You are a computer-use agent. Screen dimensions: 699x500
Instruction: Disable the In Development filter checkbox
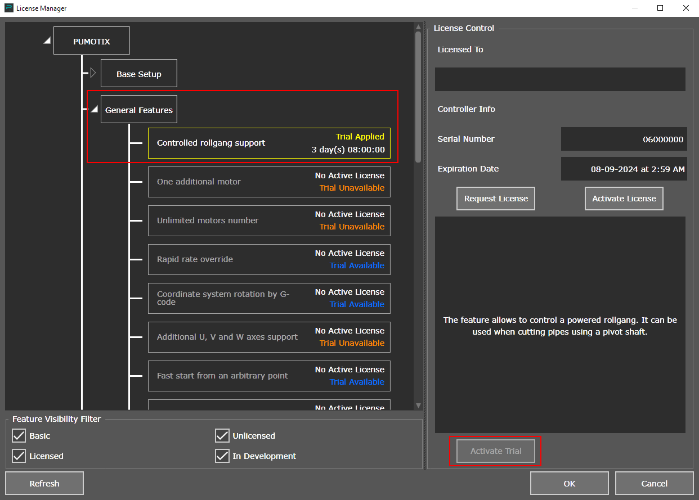(x=223, y=456)
